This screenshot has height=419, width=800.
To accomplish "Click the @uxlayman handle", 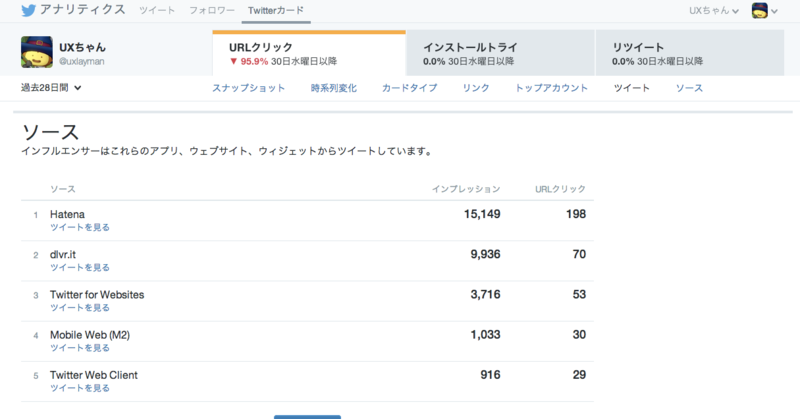I will pos(82,61).
